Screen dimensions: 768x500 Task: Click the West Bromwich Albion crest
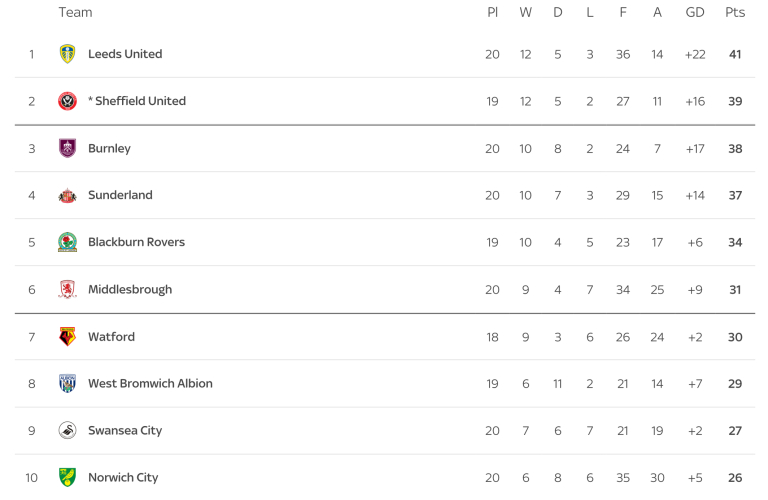click(x=67, y=384)
